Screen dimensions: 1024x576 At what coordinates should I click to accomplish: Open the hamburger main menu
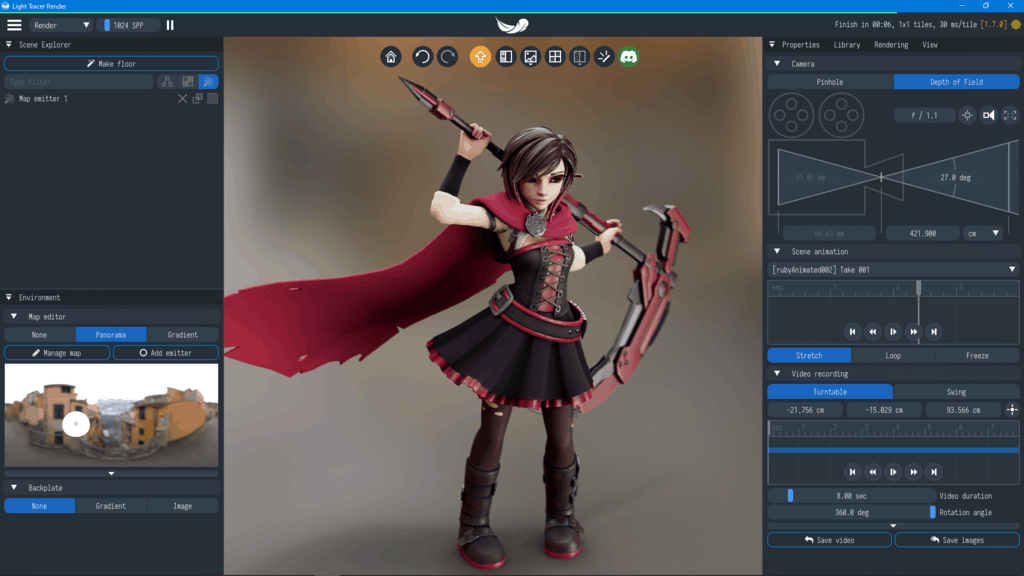point(14,25)
